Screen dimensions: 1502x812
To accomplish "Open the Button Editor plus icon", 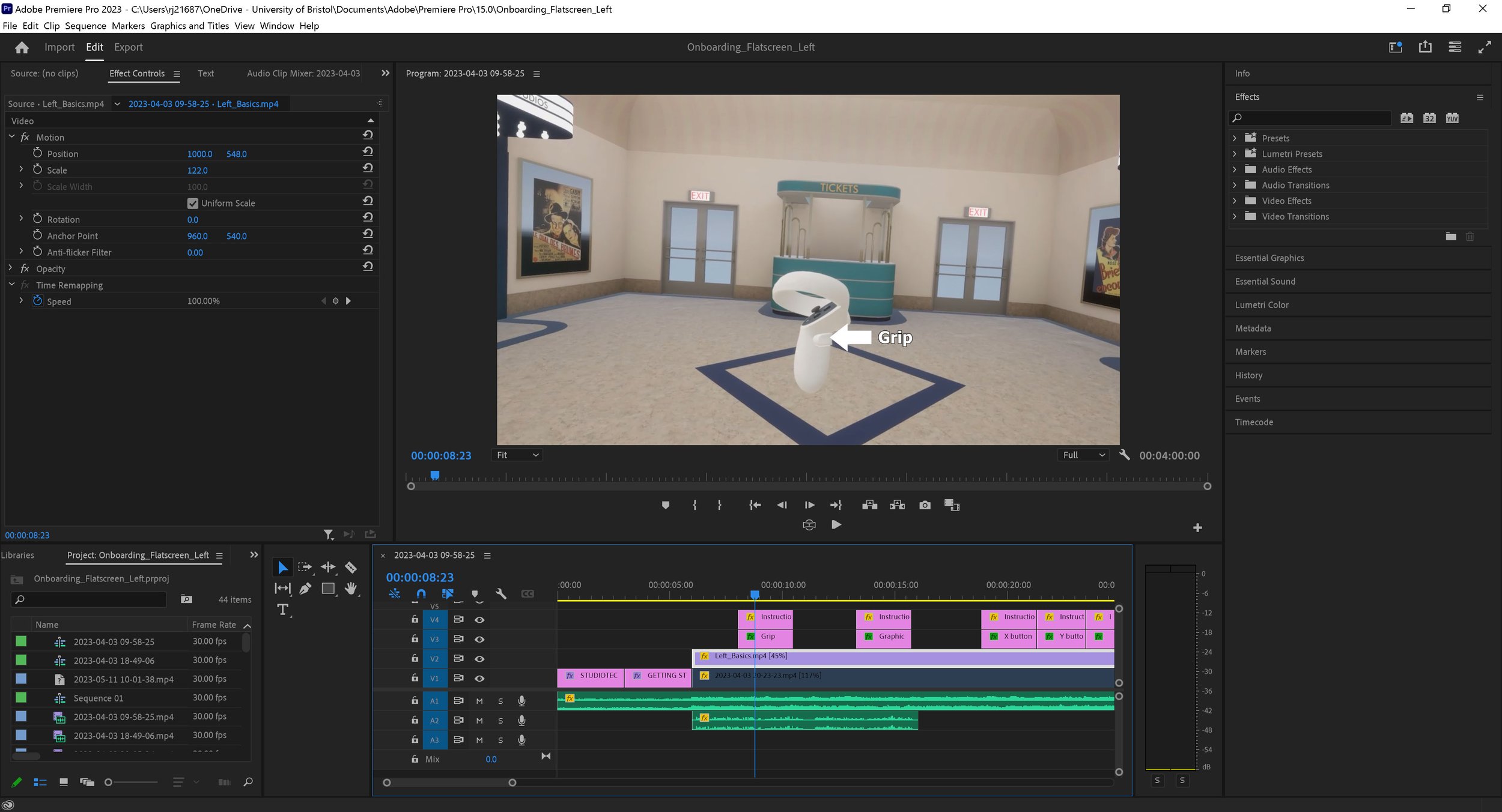I will tap(1197, 527).
